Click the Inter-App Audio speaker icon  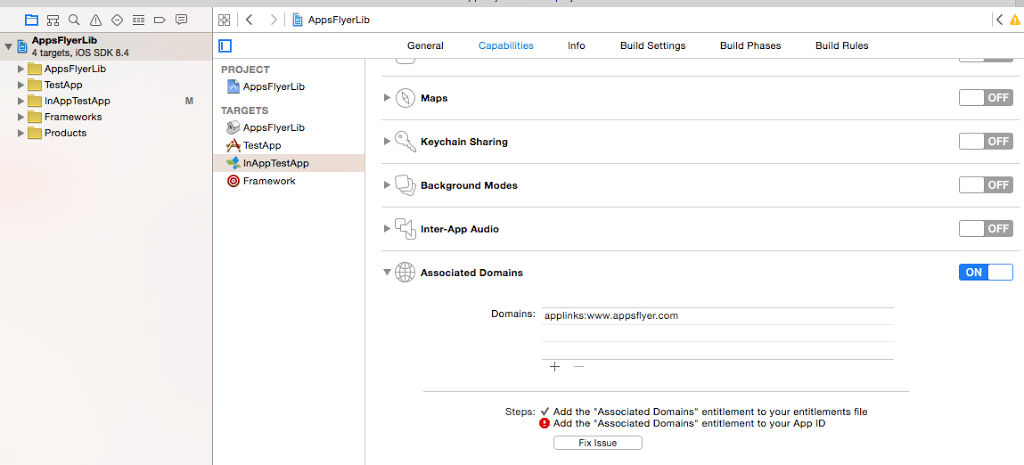pyautogui.click(x=406, y=229)
